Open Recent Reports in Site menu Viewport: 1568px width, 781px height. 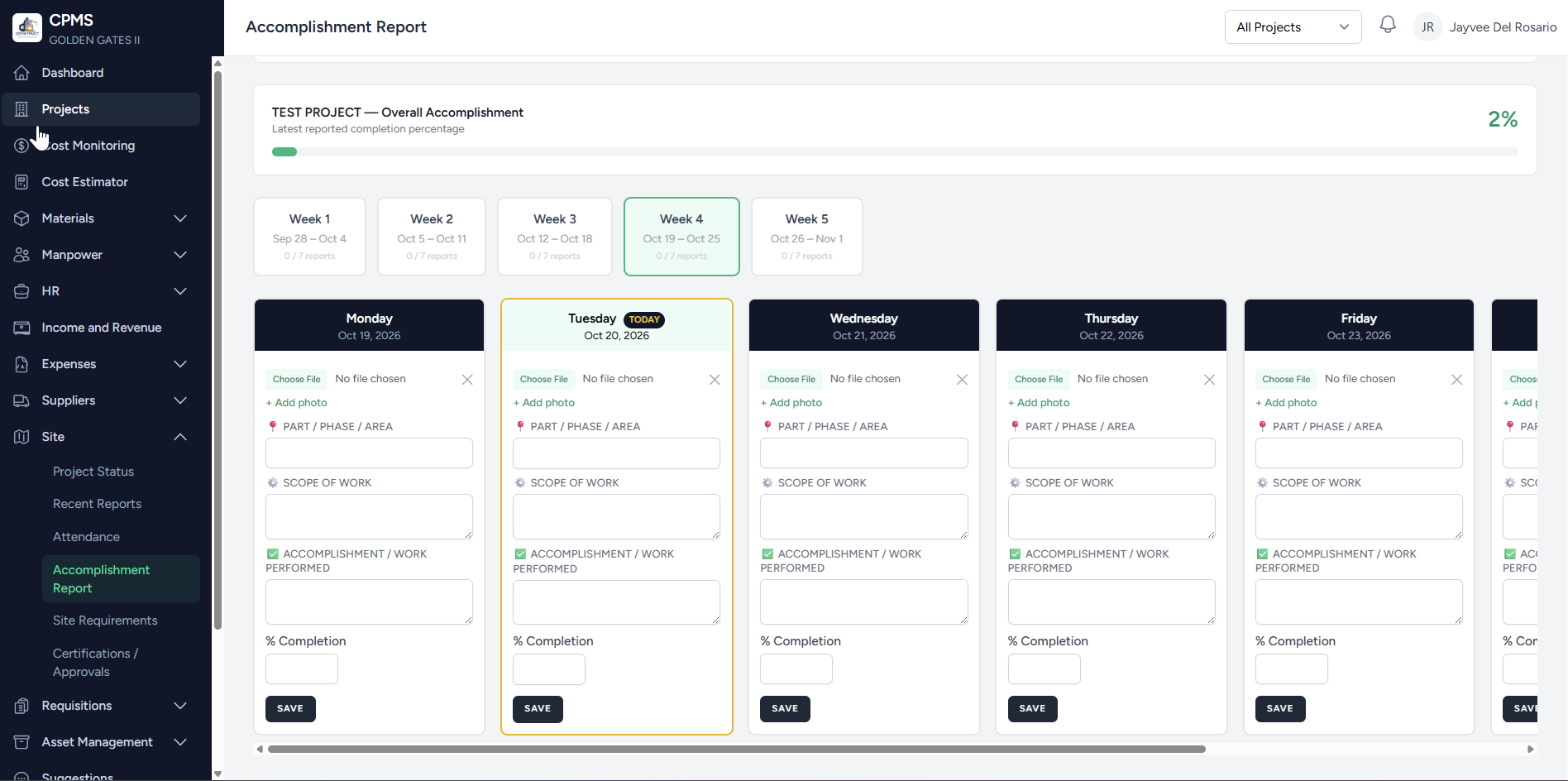[97, 504]
